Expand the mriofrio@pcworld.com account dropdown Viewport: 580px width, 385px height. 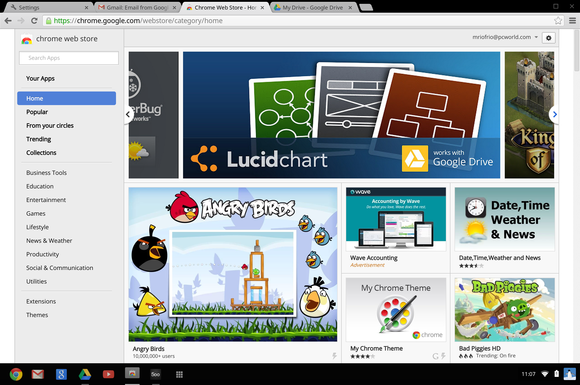click(505, 37)
